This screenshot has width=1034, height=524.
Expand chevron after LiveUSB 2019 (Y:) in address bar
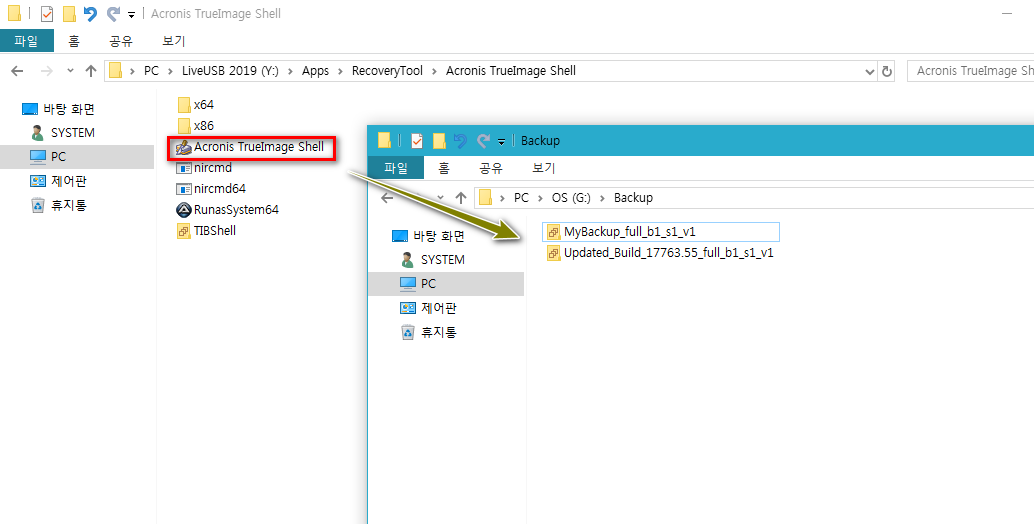pos(291,71)
